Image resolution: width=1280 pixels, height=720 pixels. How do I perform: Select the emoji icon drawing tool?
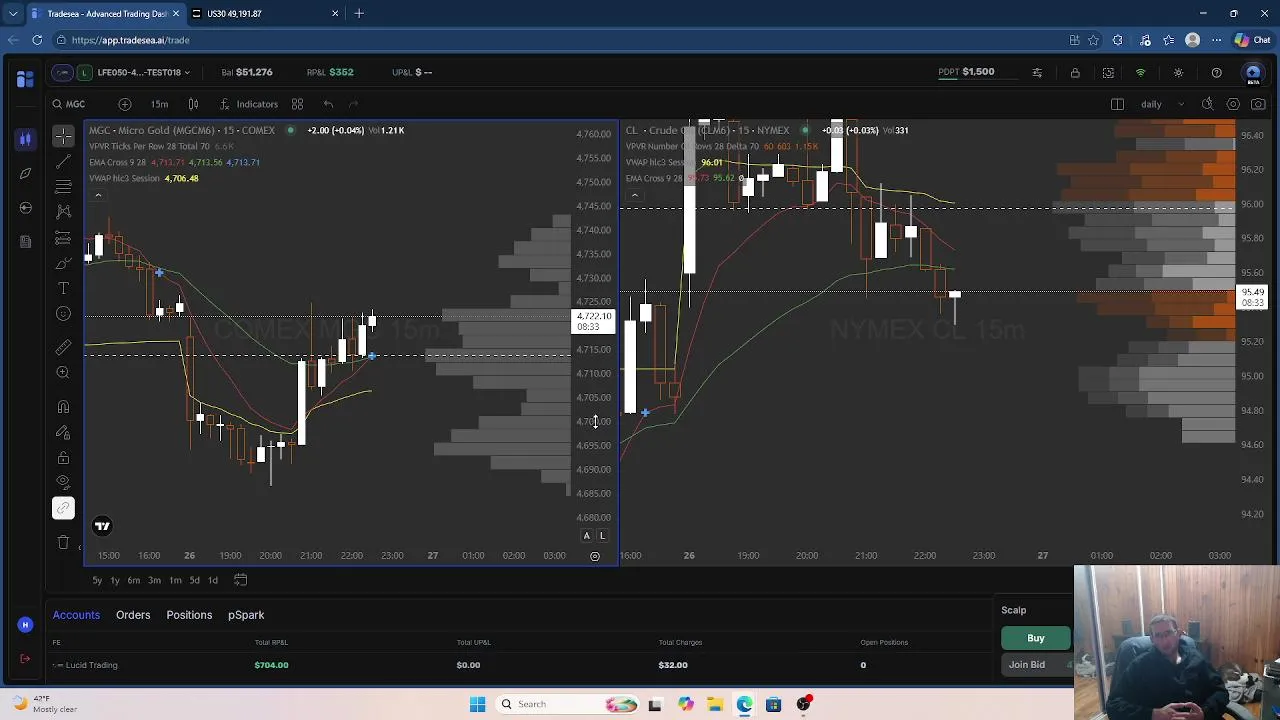click(63, 314)
